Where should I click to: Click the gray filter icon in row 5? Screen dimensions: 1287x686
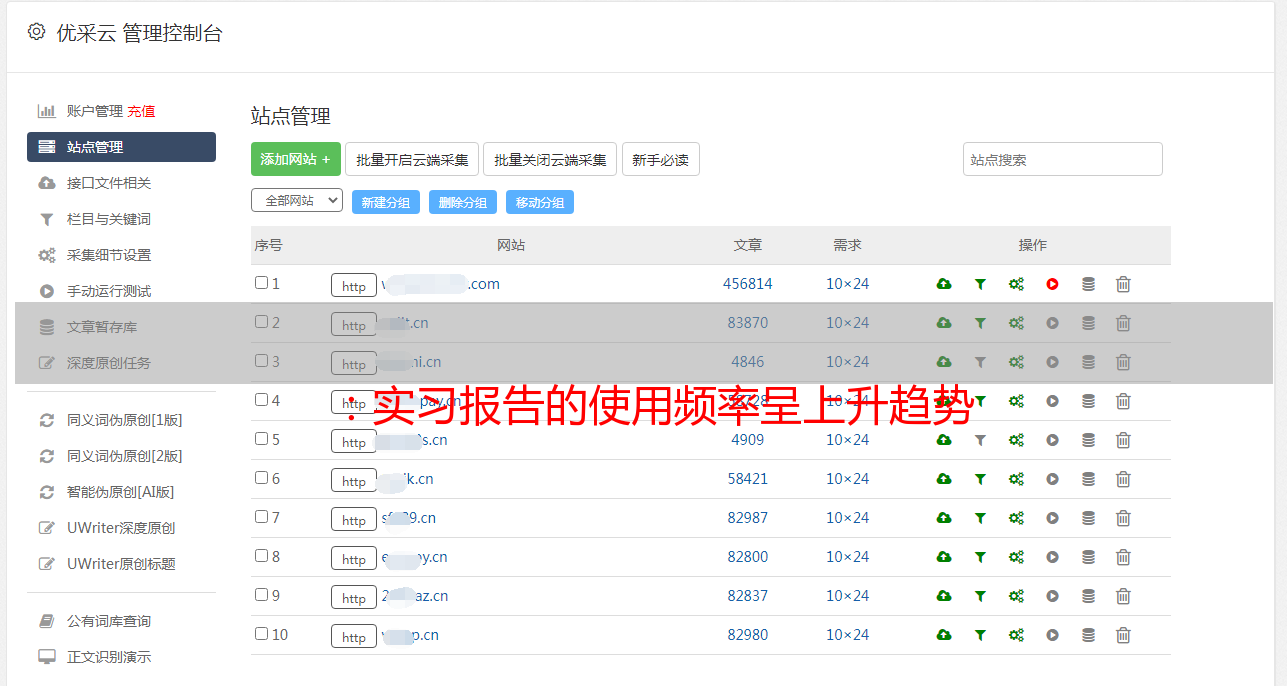pyautogui.click(x=980, y=440)
